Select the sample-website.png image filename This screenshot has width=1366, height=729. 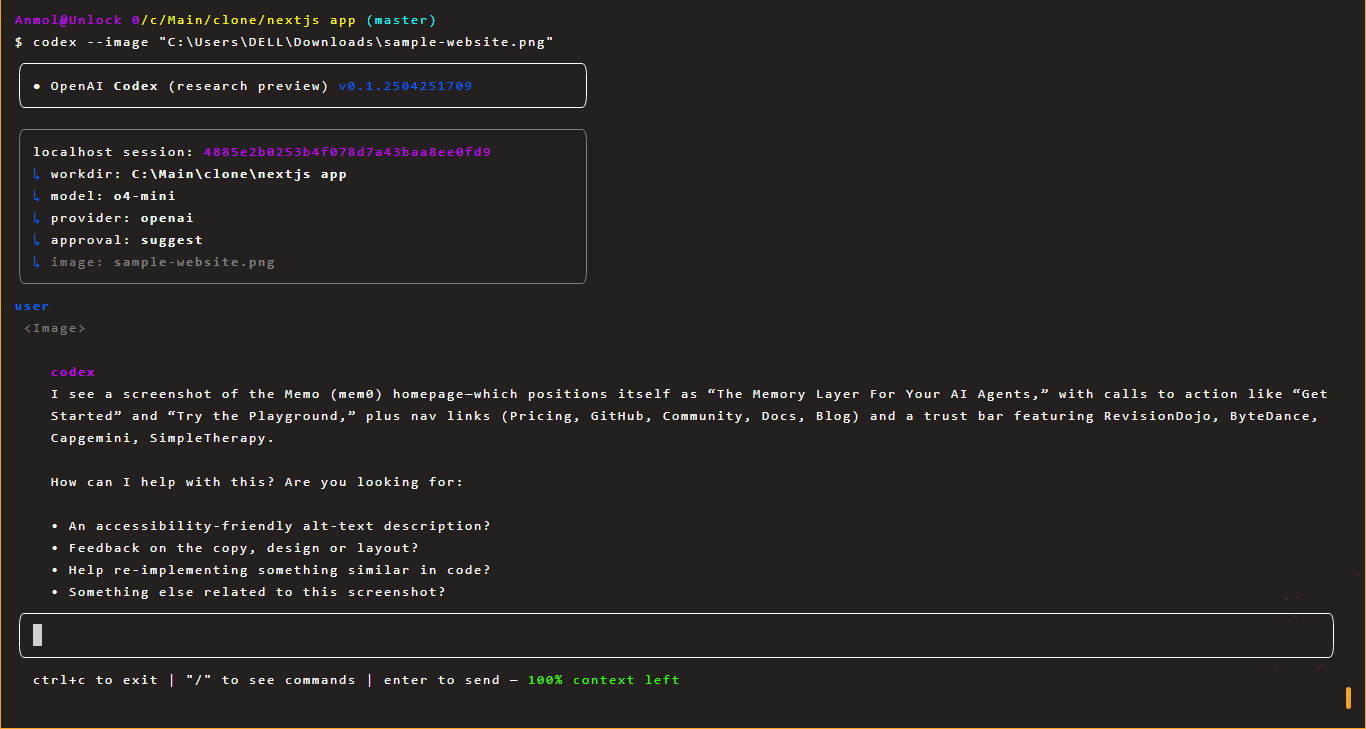coord(194,262)
